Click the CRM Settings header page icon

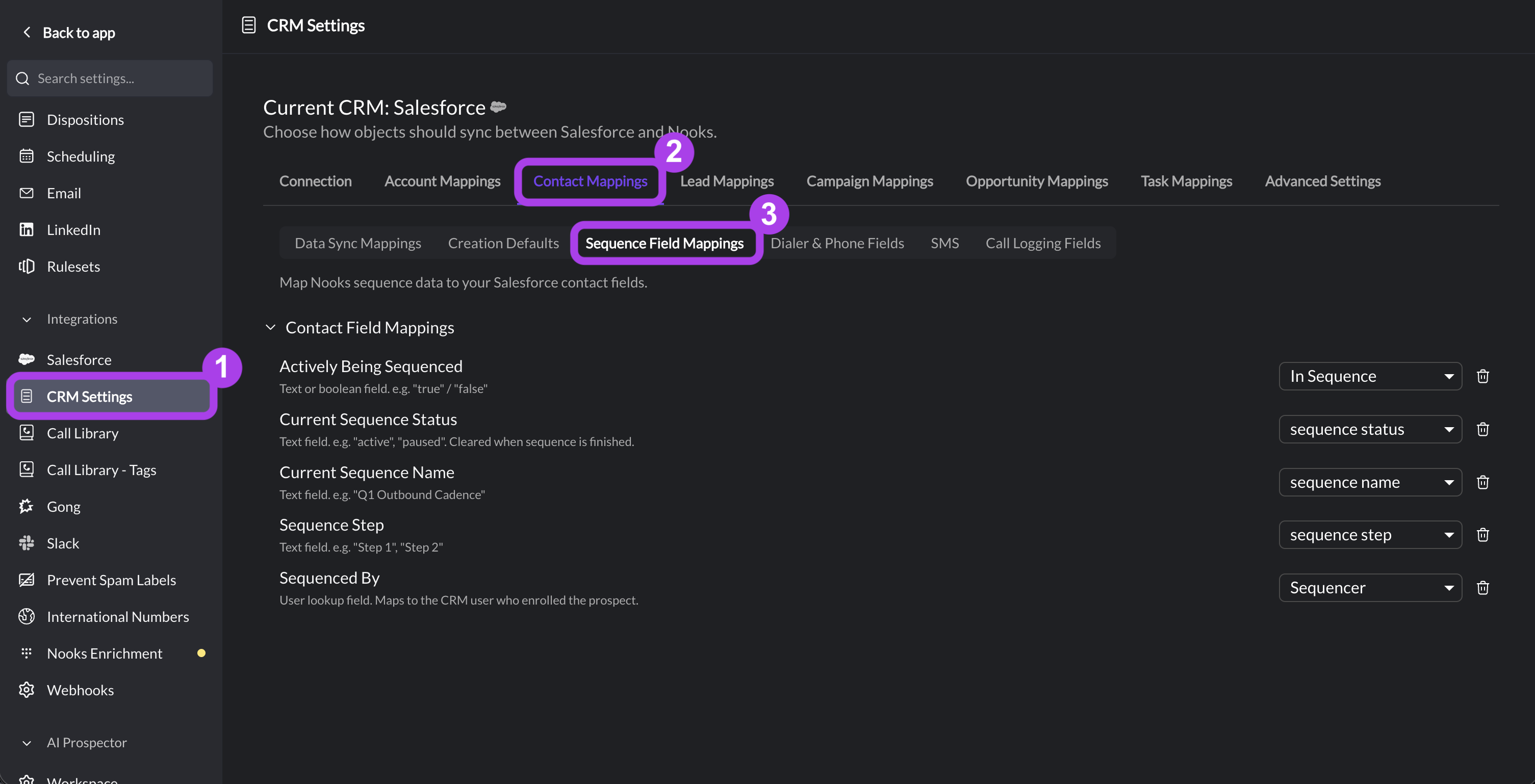248,25
